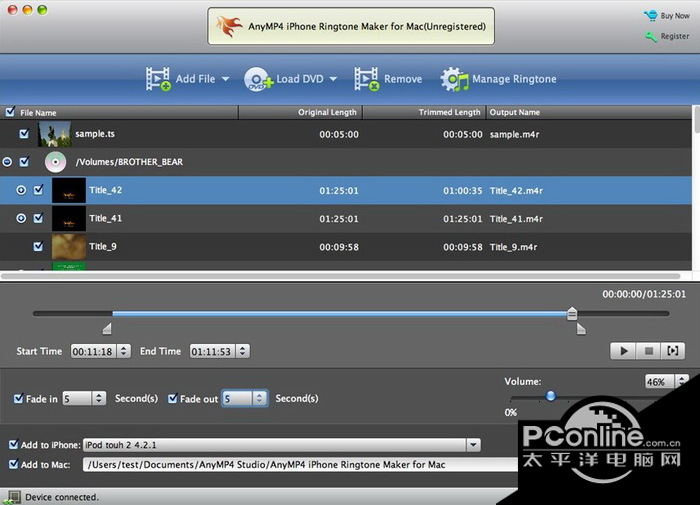
Task: Open the Buy Now link
Action: tap(675, 16)
